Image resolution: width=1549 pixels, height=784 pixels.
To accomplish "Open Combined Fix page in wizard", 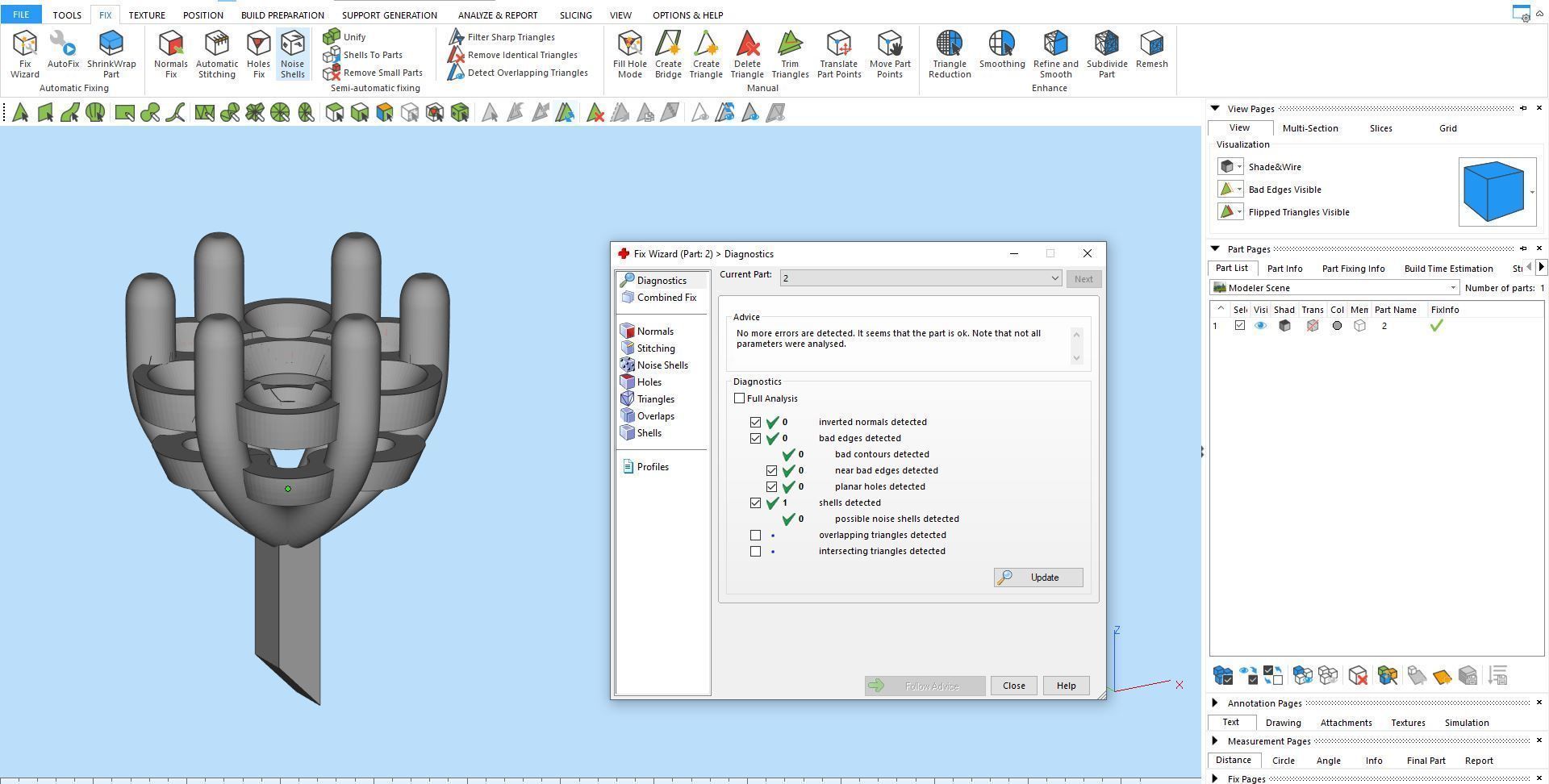I will coord(659,298).
